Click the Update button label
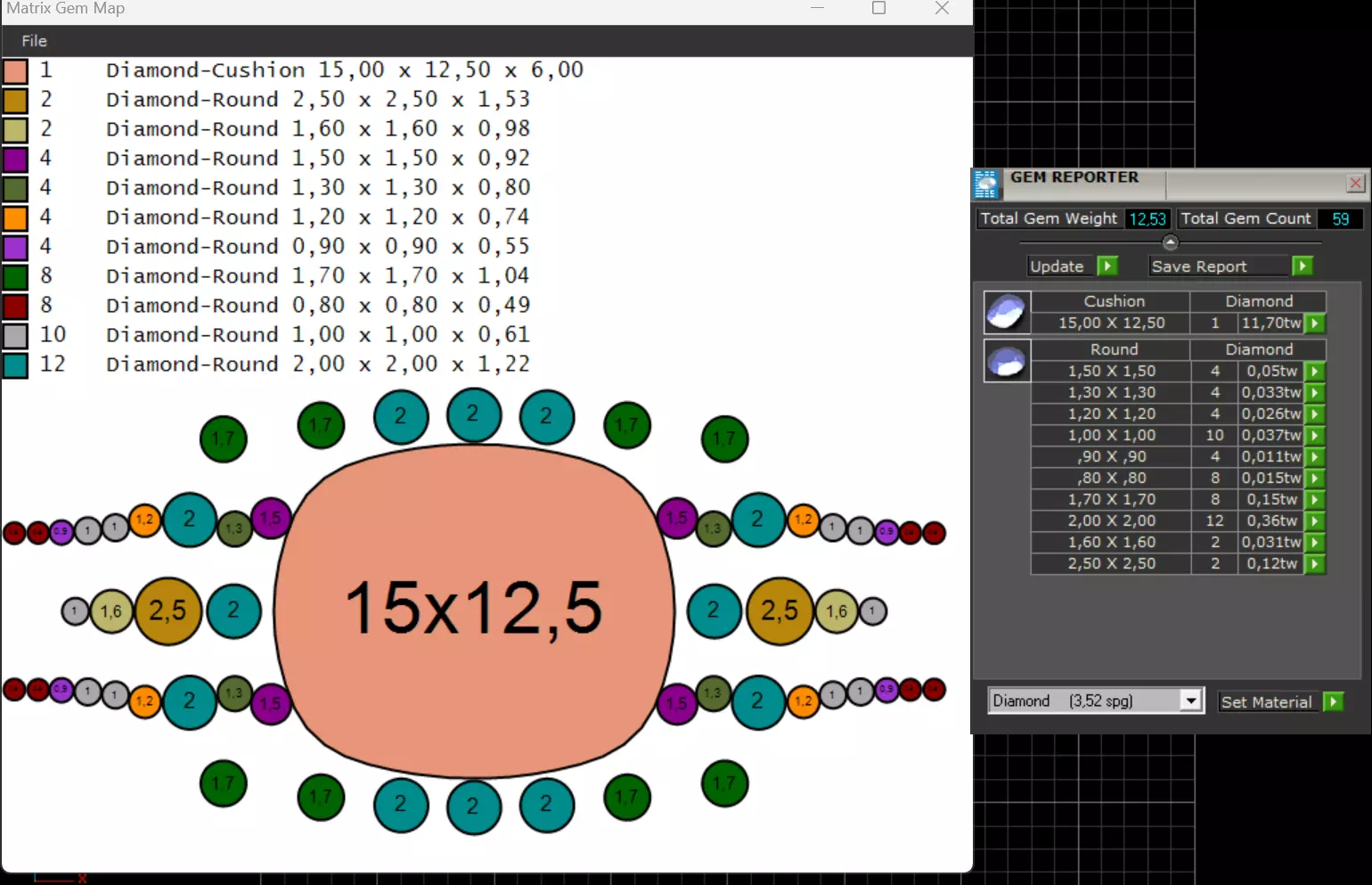 (1057, 266)
